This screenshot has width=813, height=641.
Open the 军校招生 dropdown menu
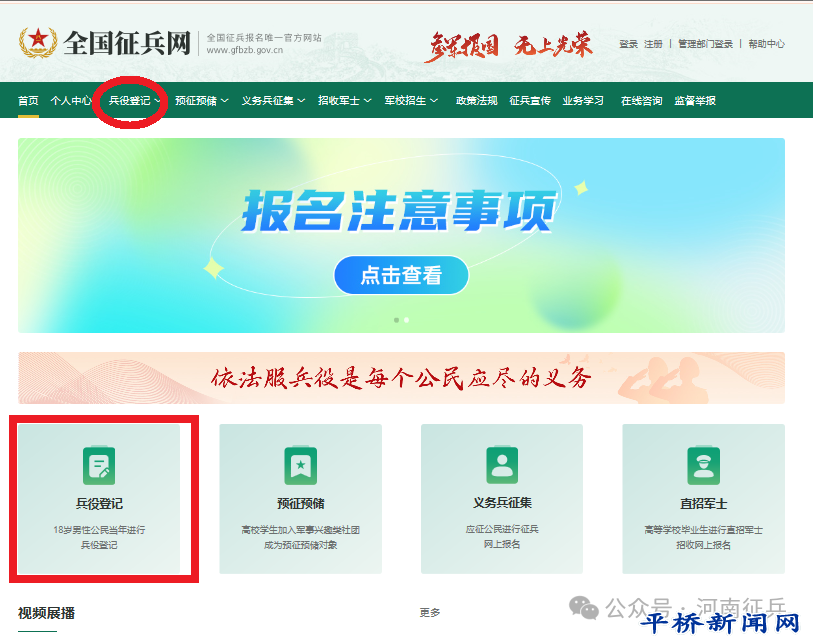(411, 100)
